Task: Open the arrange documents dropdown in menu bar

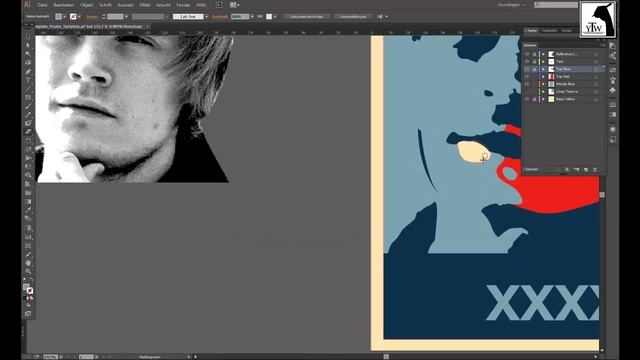Action: click(235, 5)
